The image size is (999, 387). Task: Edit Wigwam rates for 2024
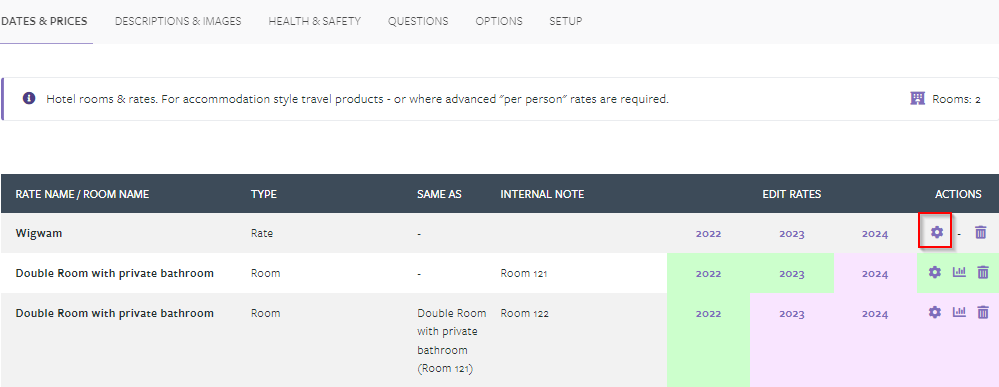875,234
